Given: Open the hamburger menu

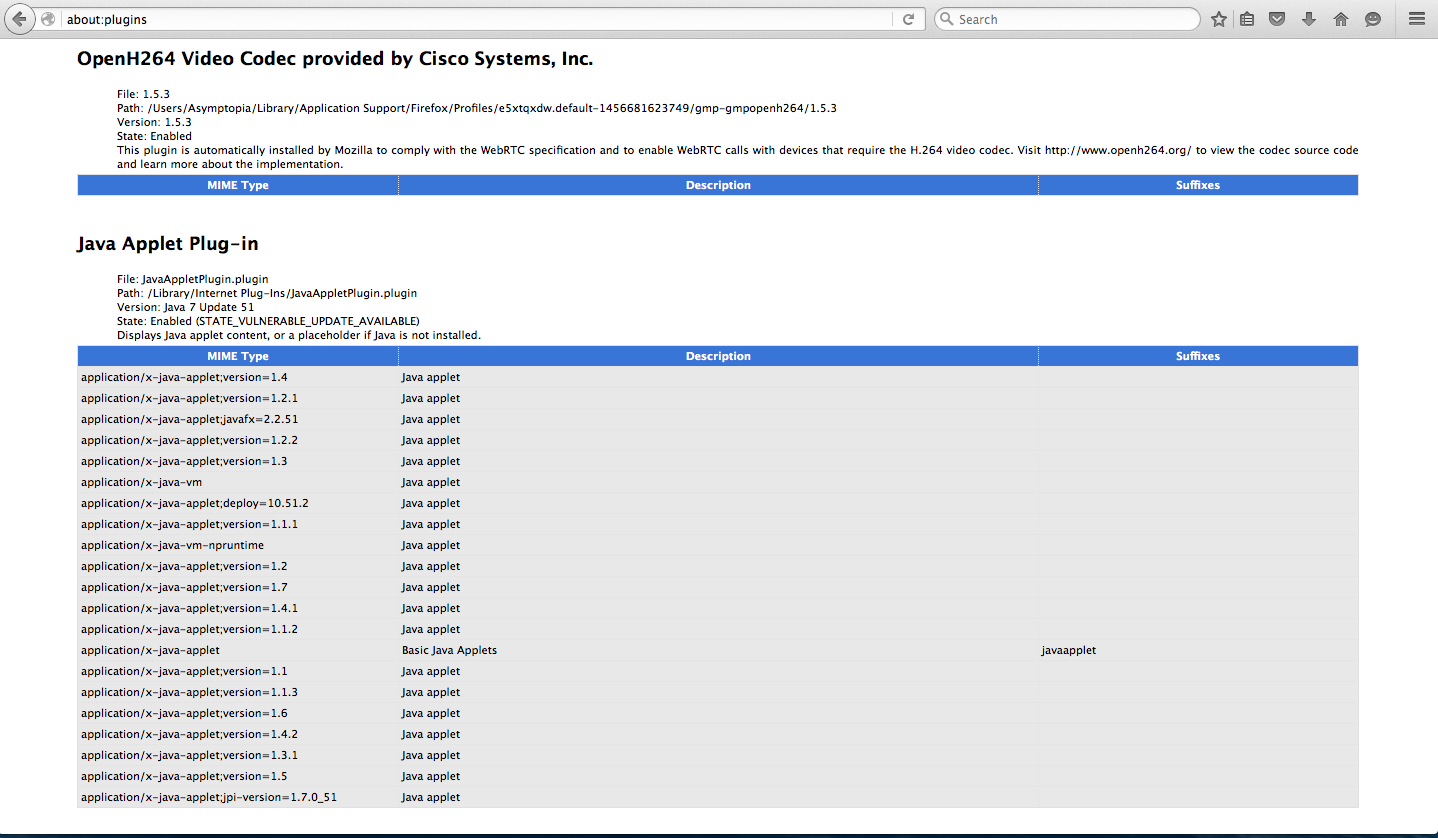Looking at the screenshot, I should [x=1416, y=19].
